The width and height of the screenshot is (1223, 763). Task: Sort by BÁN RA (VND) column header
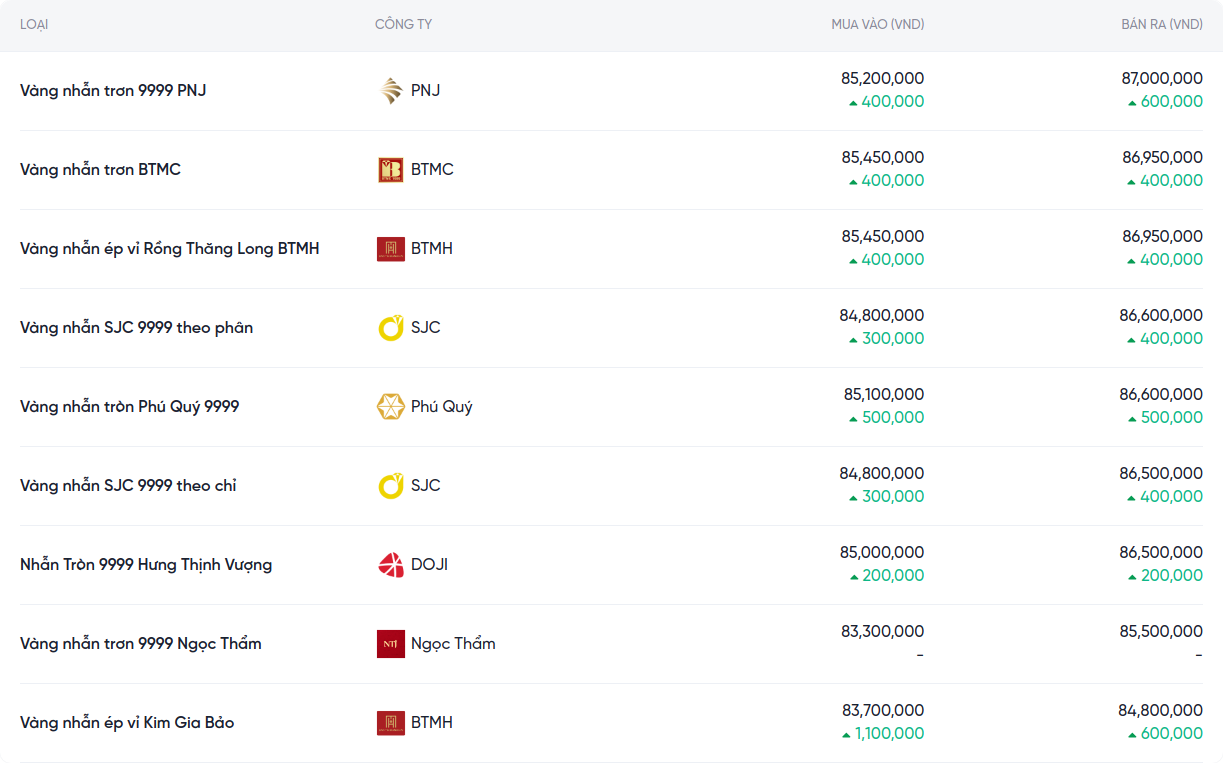pyautogui.click(x=1161, y=24)
